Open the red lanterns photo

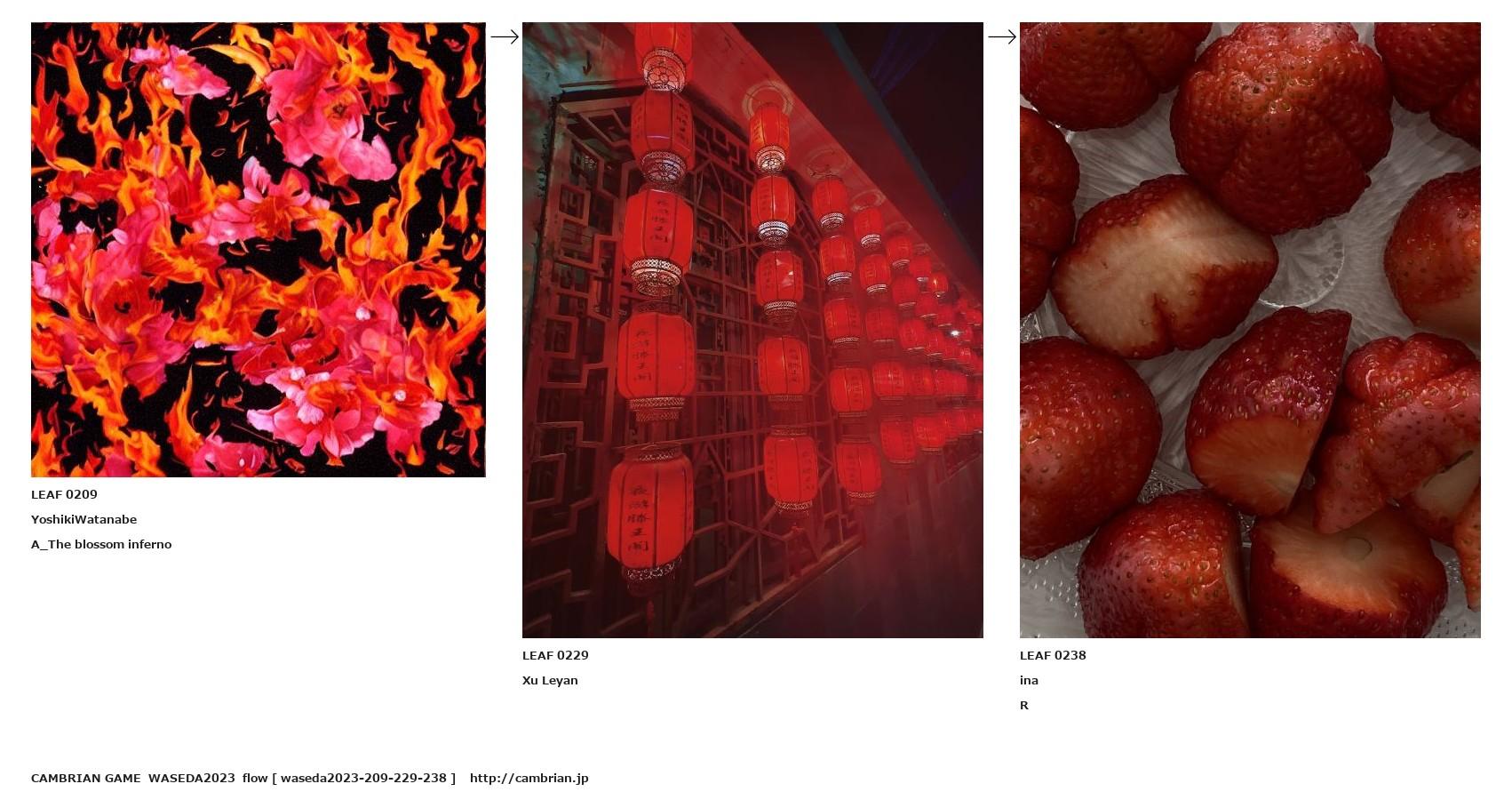pos(752,330)
